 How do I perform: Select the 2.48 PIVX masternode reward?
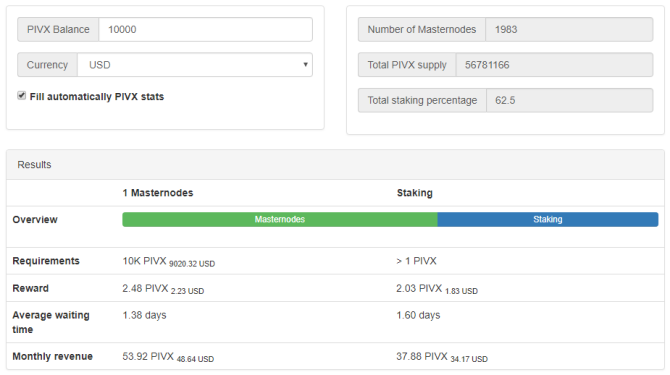(145, 288)
